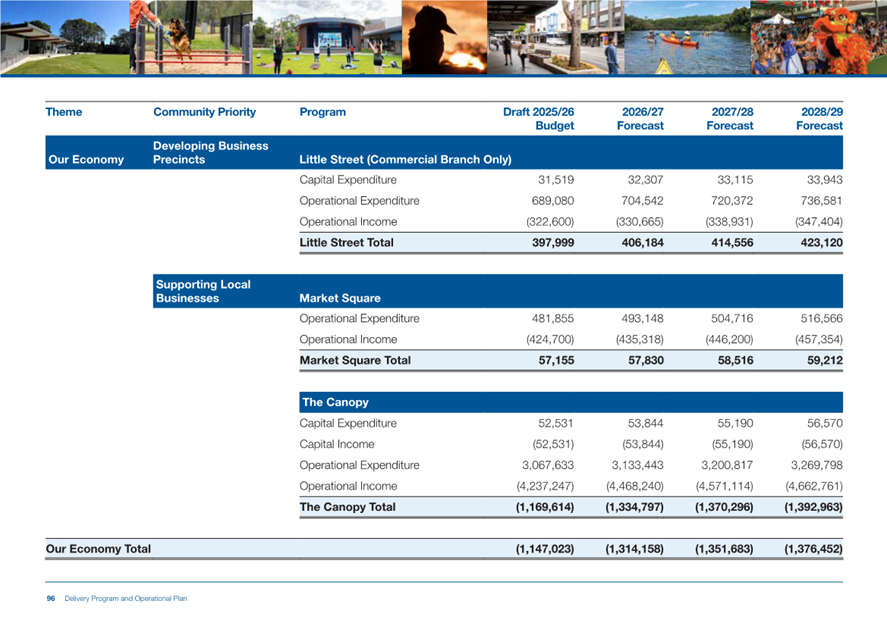
Task: Click the value 481,855
Action: (553, 318)
